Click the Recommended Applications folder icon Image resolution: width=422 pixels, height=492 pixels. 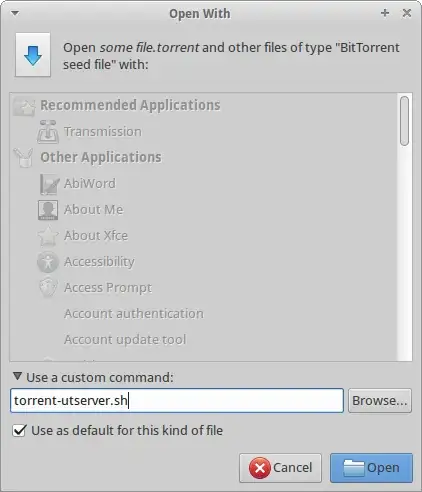[x=24, y=106]
